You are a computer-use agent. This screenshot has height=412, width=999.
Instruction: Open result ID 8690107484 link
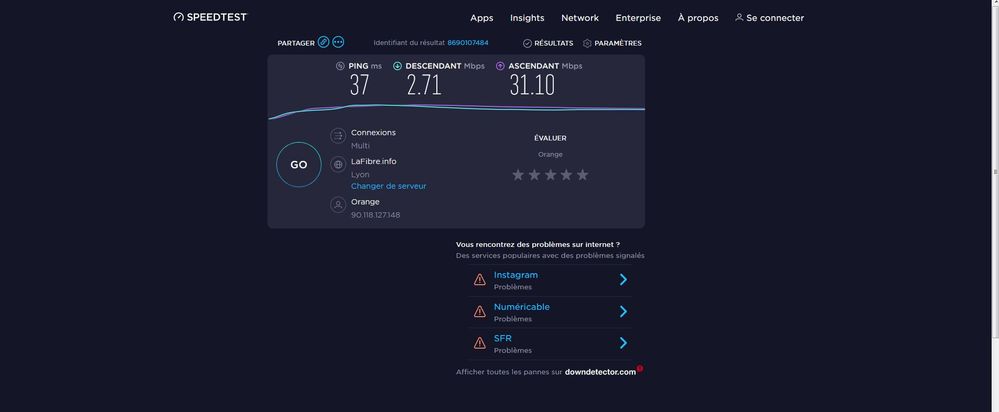click(x=468, y=43)
